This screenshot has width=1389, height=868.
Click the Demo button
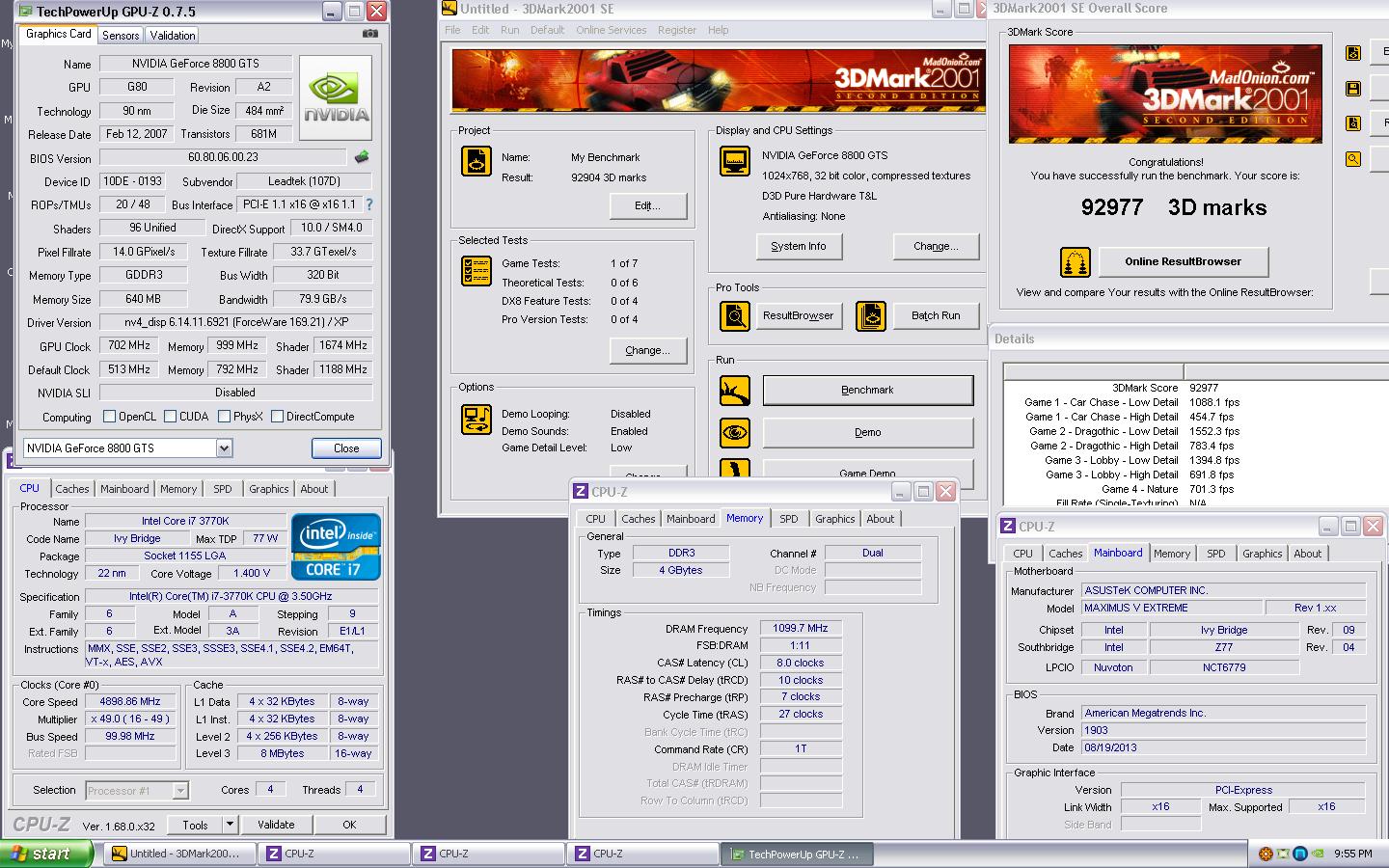point(868,432)
